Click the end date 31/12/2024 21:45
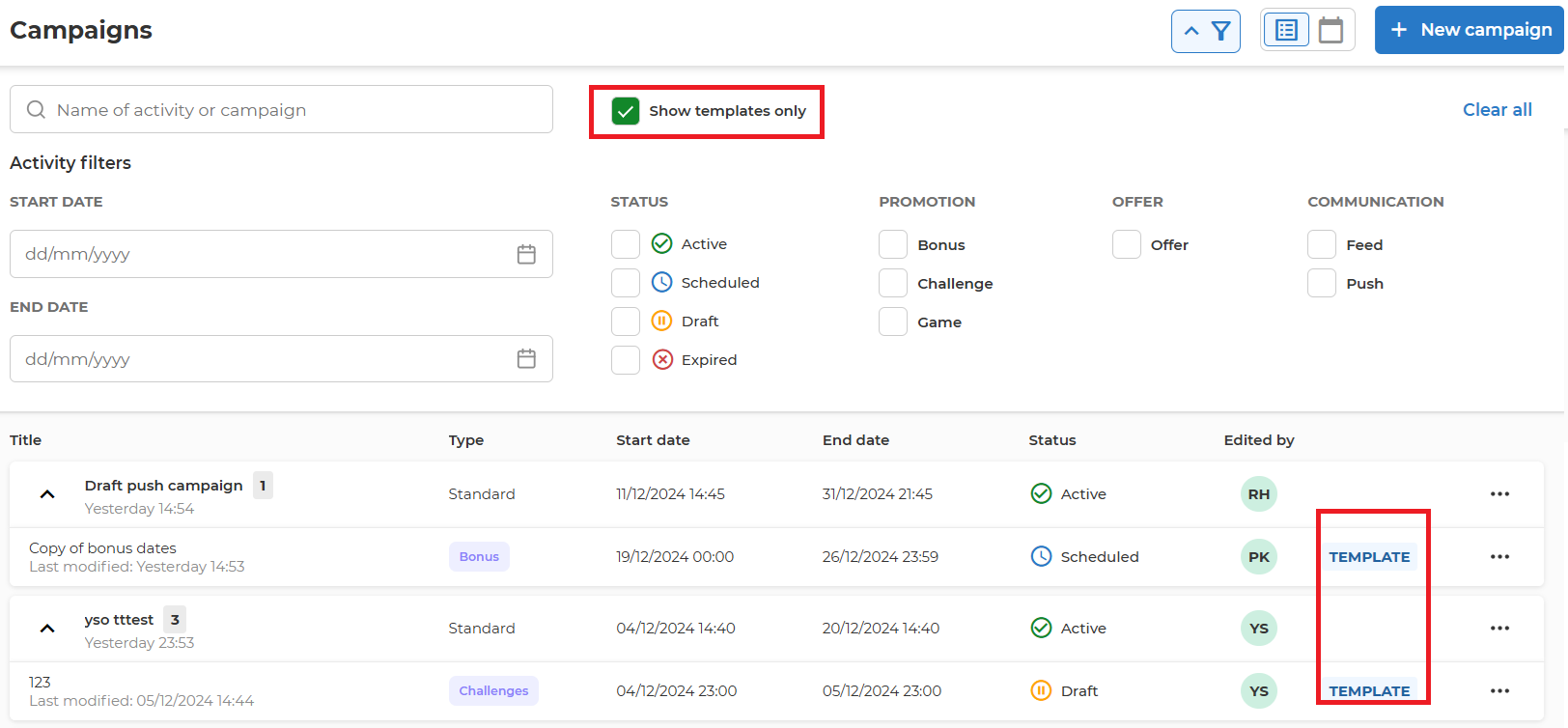 [x=878, y=494]
